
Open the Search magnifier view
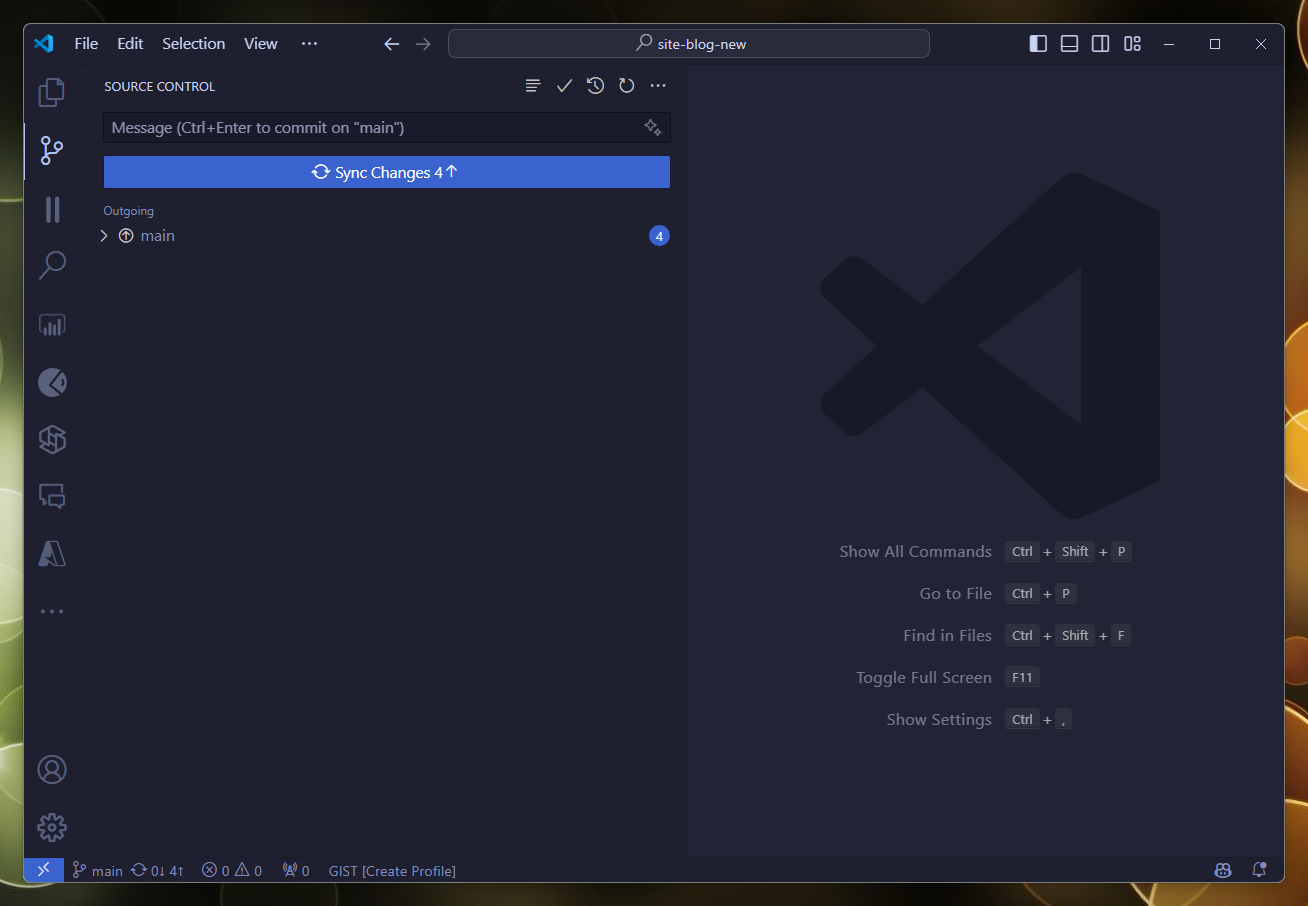point(52,266)
